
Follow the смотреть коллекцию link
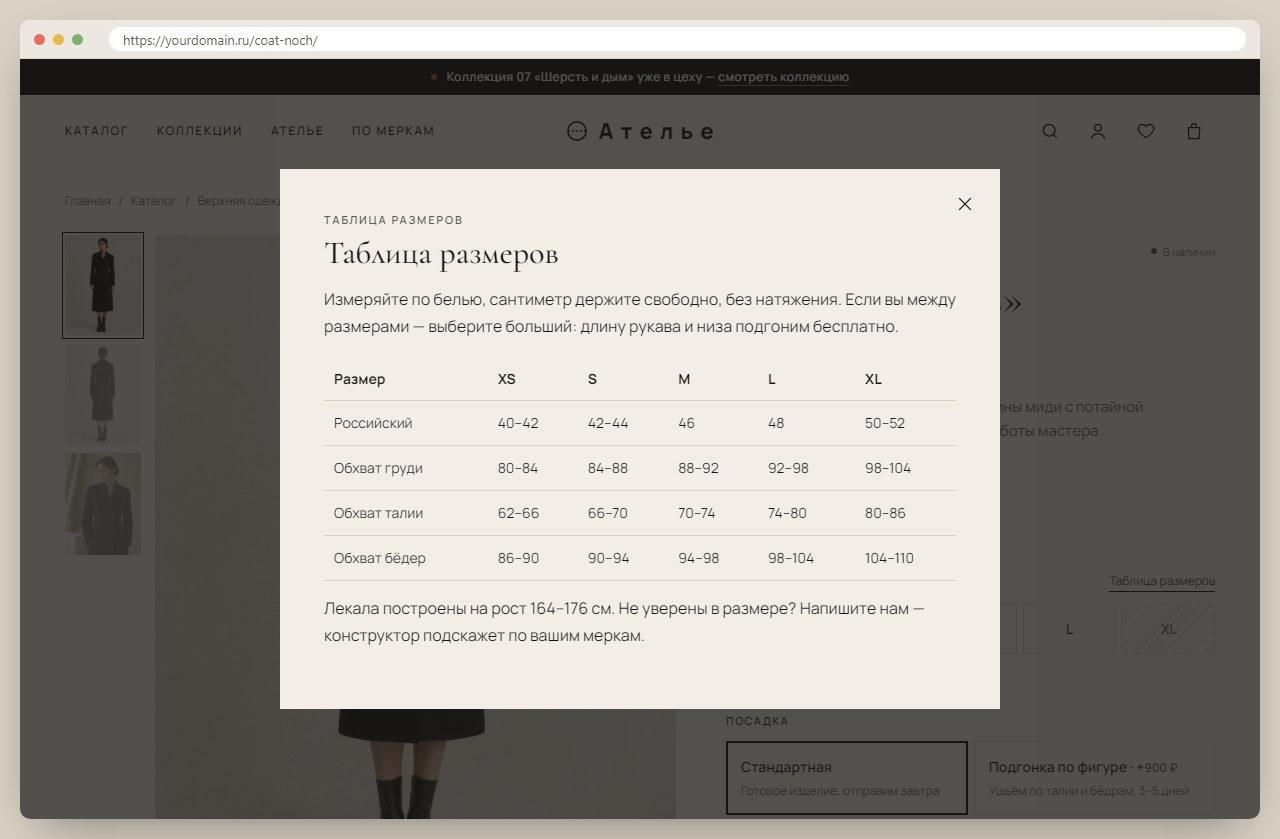click(783, 77)
